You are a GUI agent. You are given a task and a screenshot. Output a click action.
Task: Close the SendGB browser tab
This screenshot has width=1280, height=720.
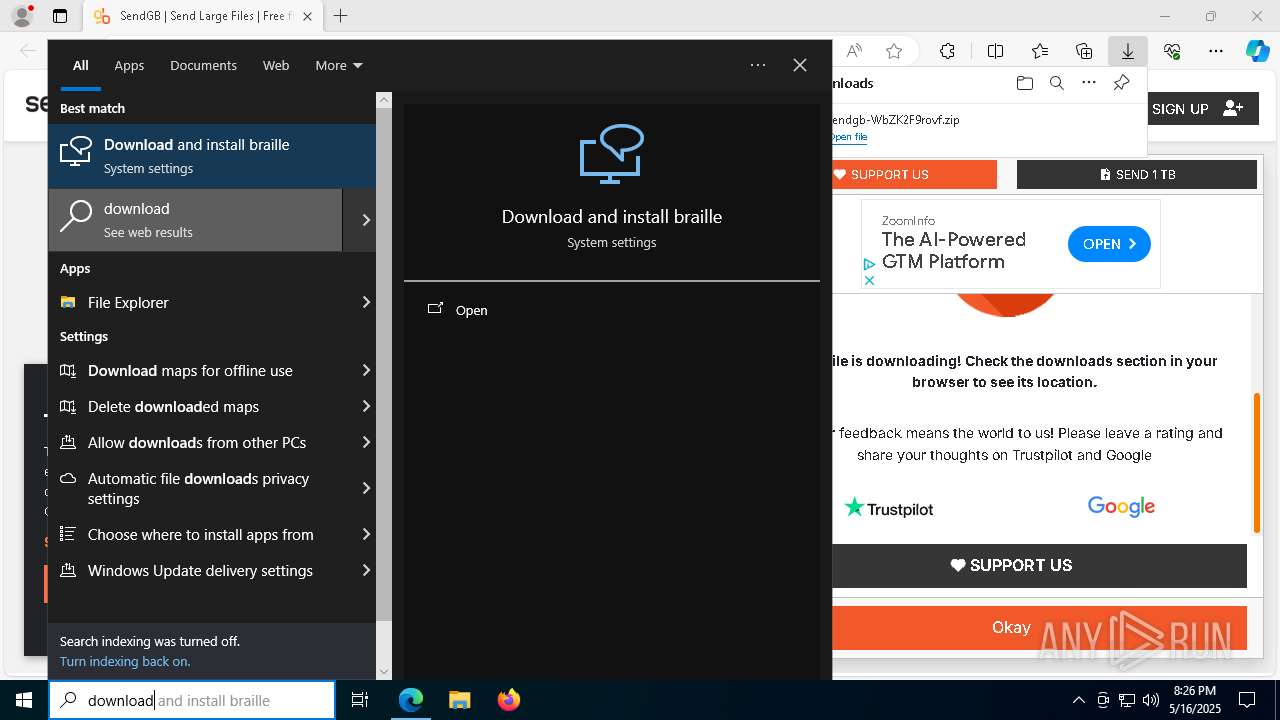[307, 16]
